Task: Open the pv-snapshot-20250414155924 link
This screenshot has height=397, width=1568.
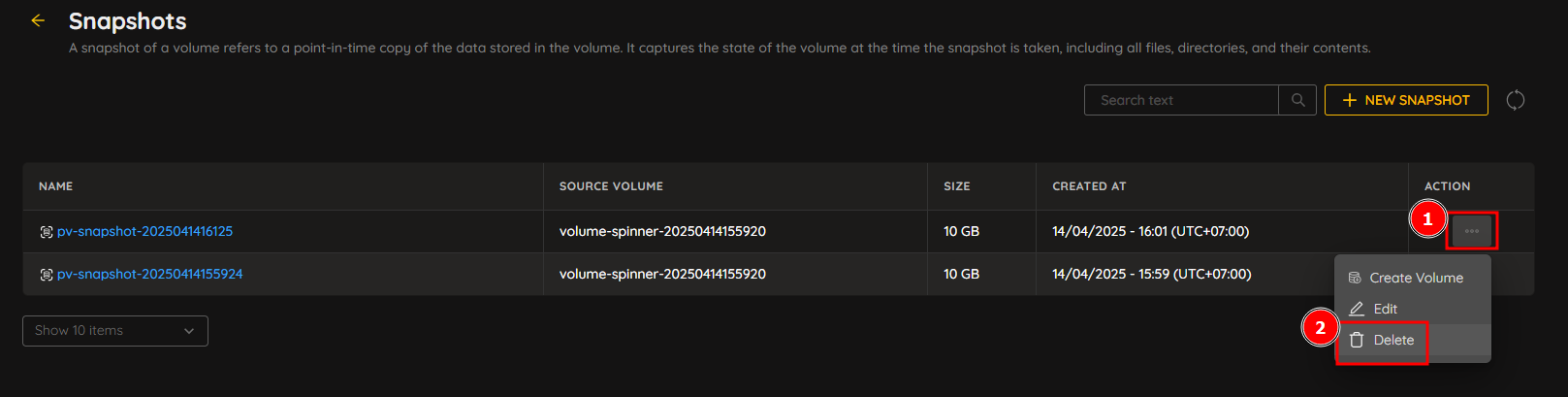Action: click(149, 275)
